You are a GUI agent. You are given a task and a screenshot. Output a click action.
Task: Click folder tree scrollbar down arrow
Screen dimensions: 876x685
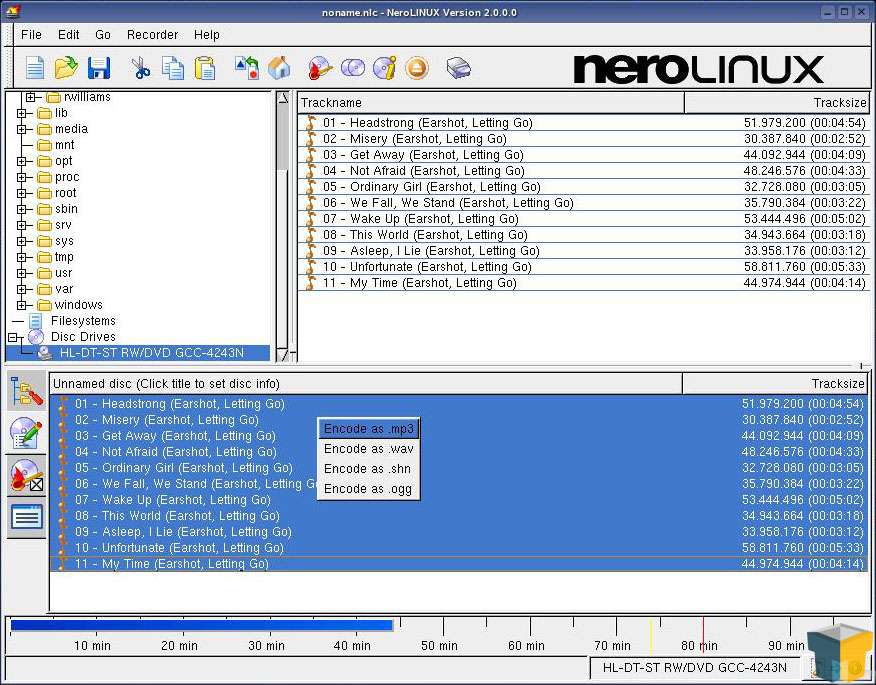point(283,354)
